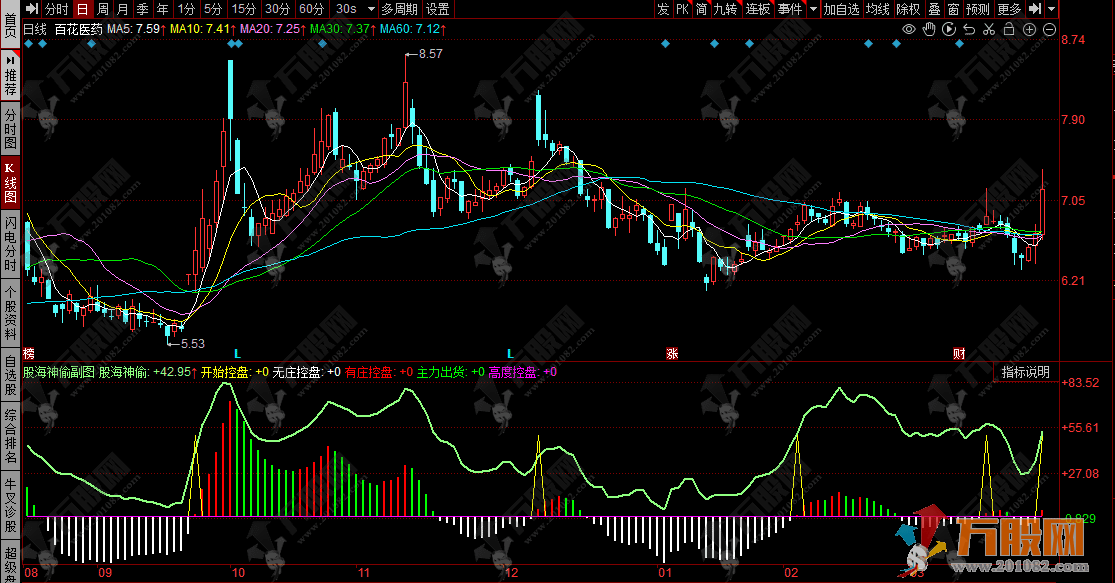Click the 事件 events button
1115x583 pixels.
[790, 9]
